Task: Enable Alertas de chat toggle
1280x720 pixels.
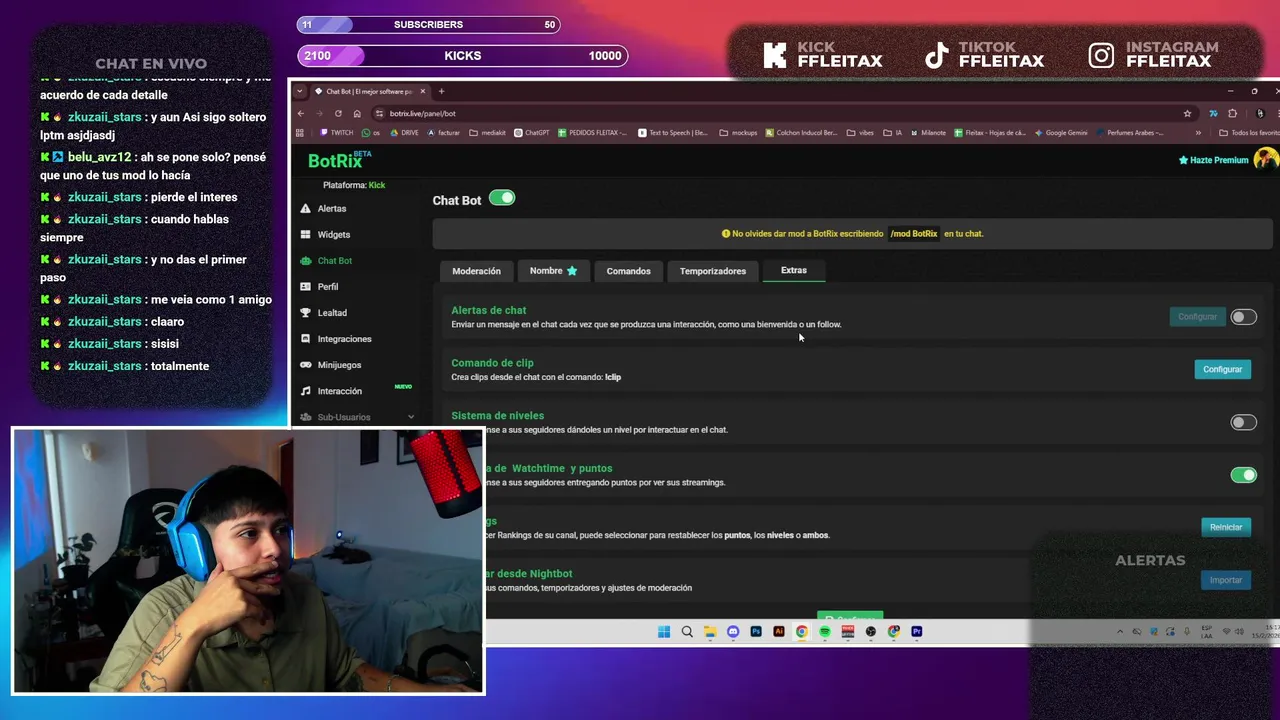Action: coord(1243,317)
